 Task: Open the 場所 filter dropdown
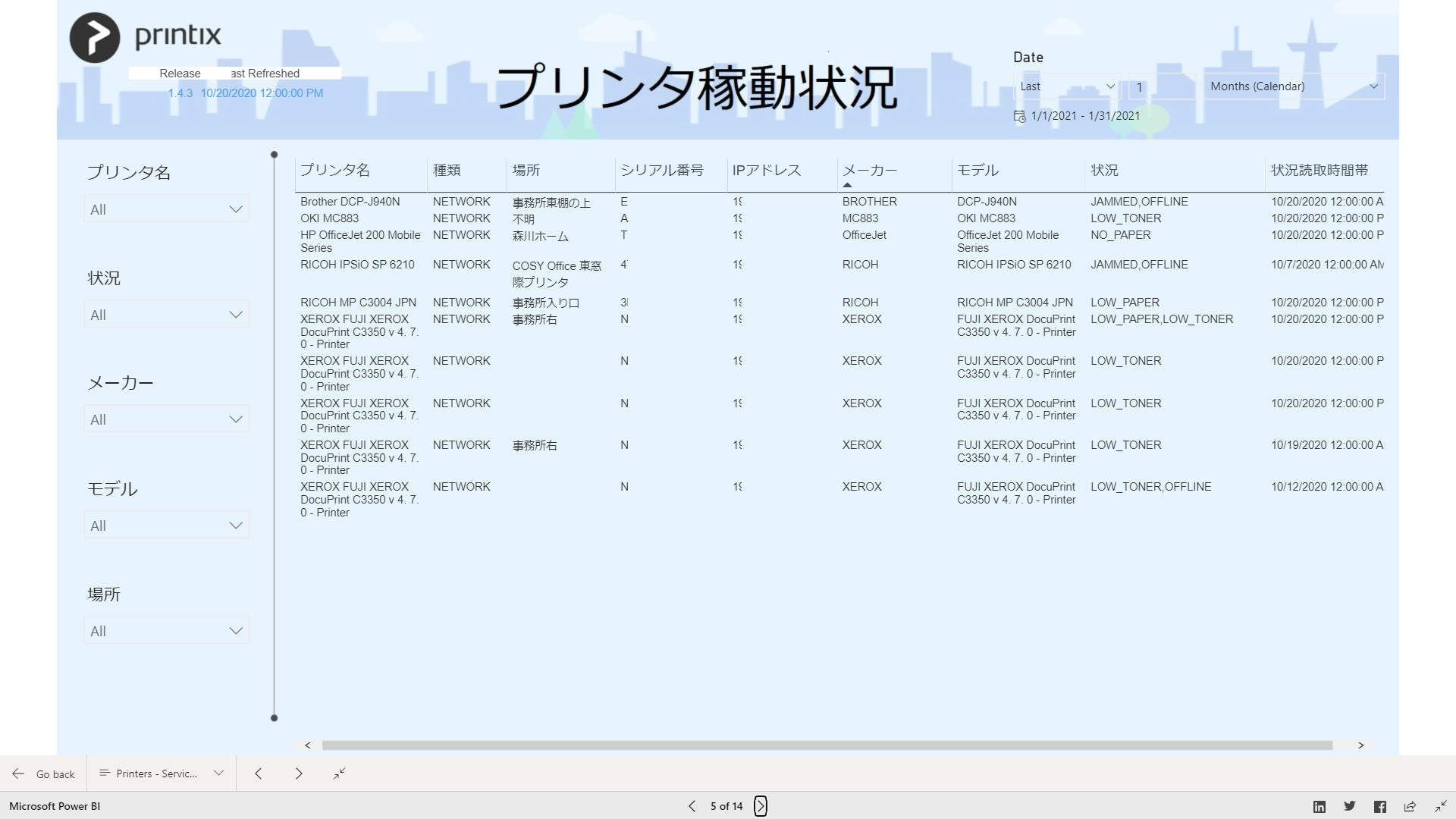167,631
